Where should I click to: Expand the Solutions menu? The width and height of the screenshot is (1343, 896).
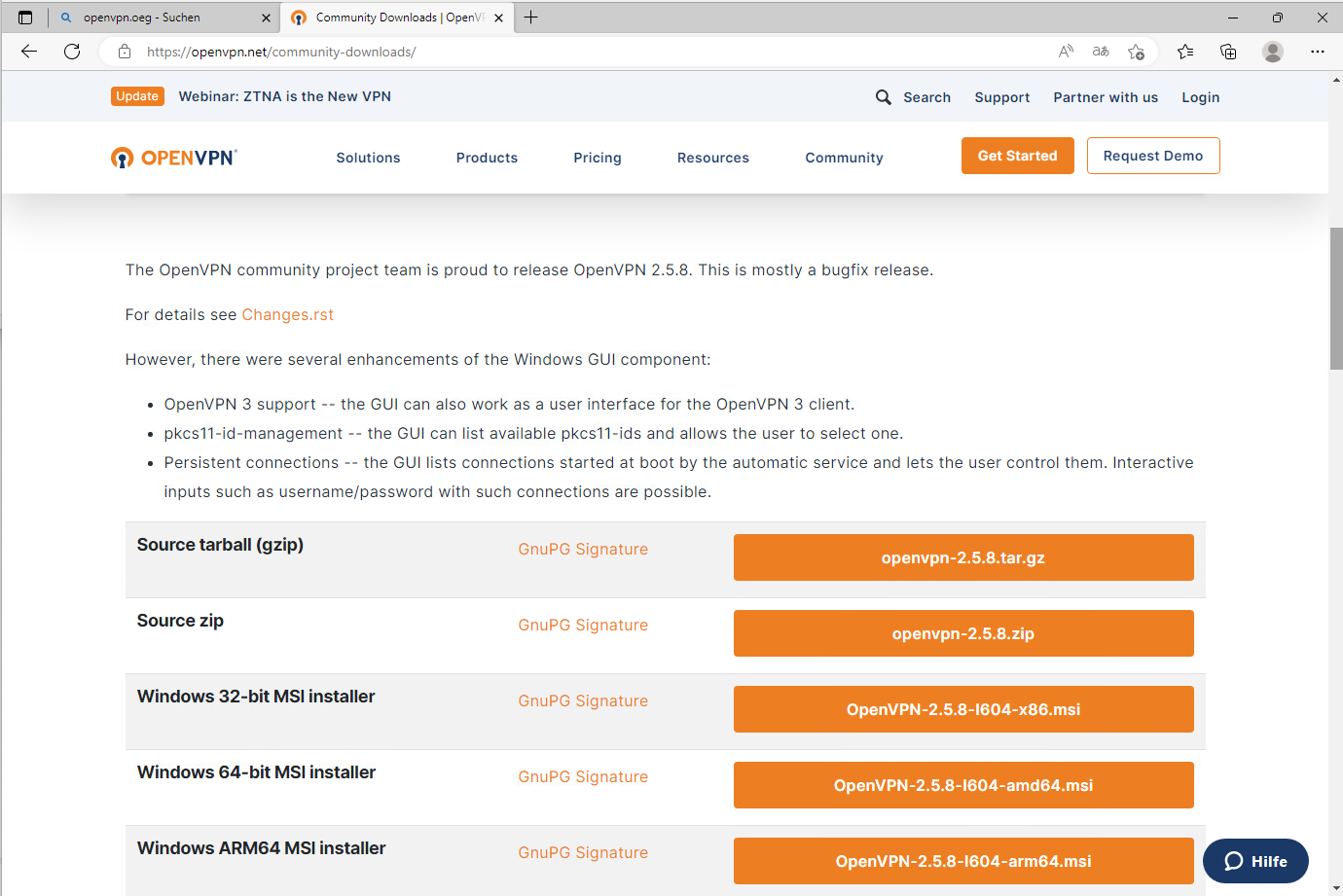(368, 158)
